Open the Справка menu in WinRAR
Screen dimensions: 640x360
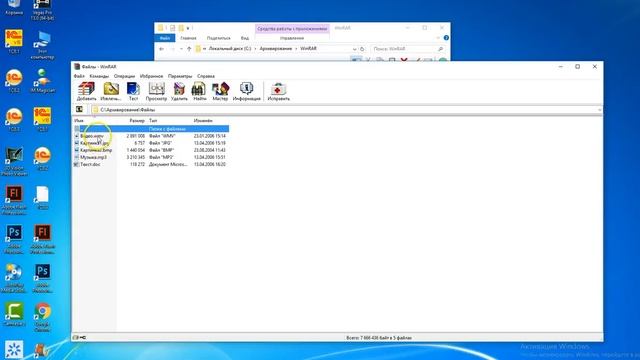coord(206,76)
